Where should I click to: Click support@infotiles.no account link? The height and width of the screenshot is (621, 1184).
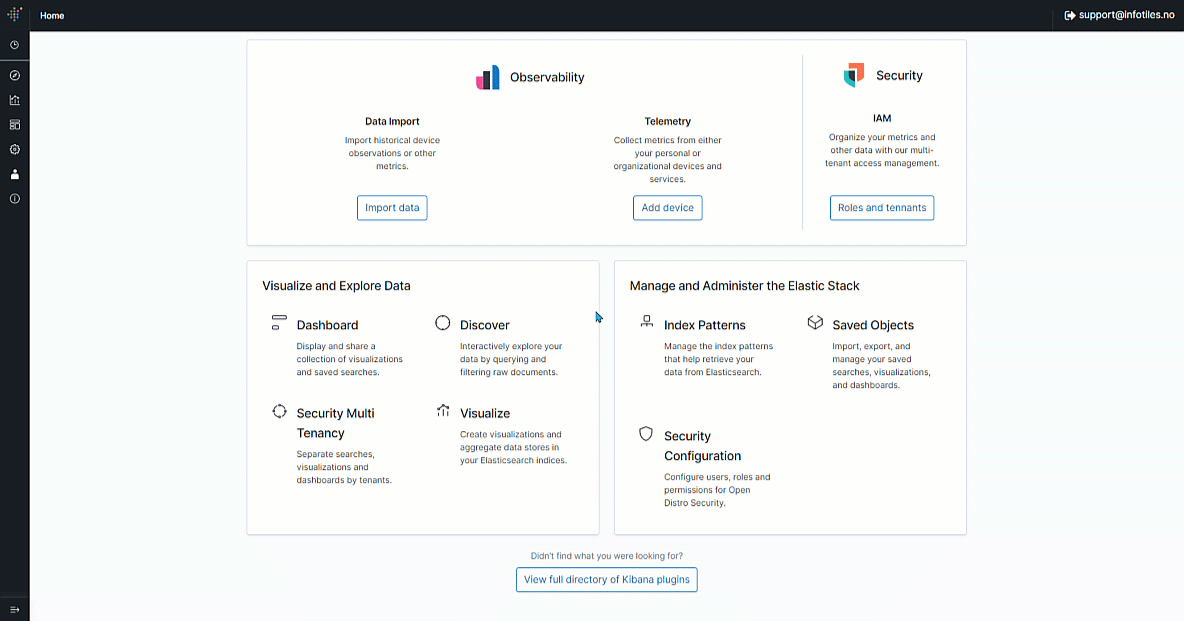coord(1126,15)
